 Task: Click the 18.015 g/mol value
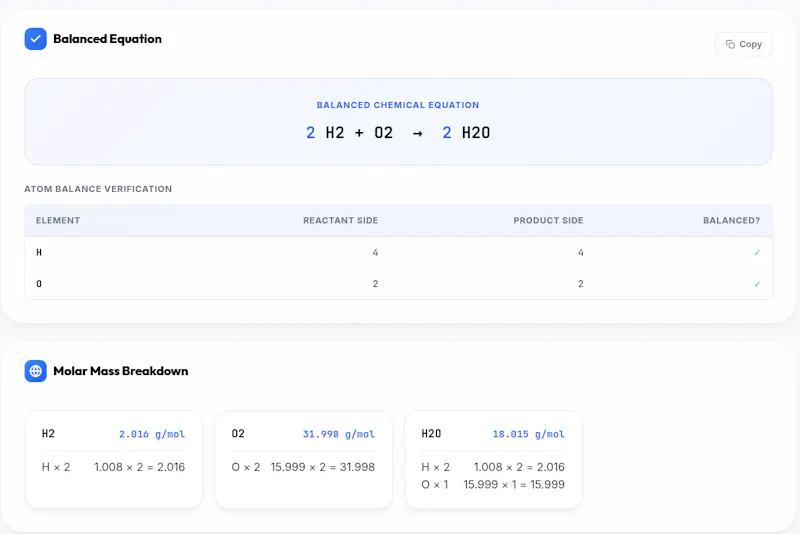click(529, 434)
